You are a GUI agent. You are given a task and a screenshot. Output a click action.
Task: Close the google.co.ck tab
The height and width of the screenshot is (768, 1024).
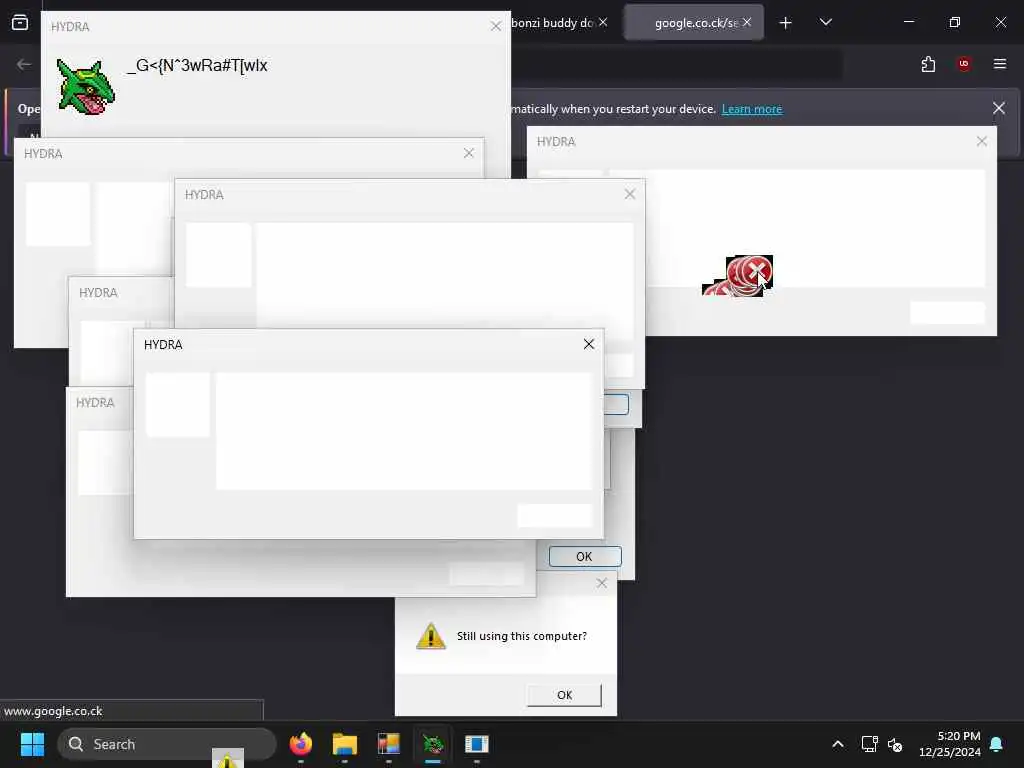(x=747, y=22)
